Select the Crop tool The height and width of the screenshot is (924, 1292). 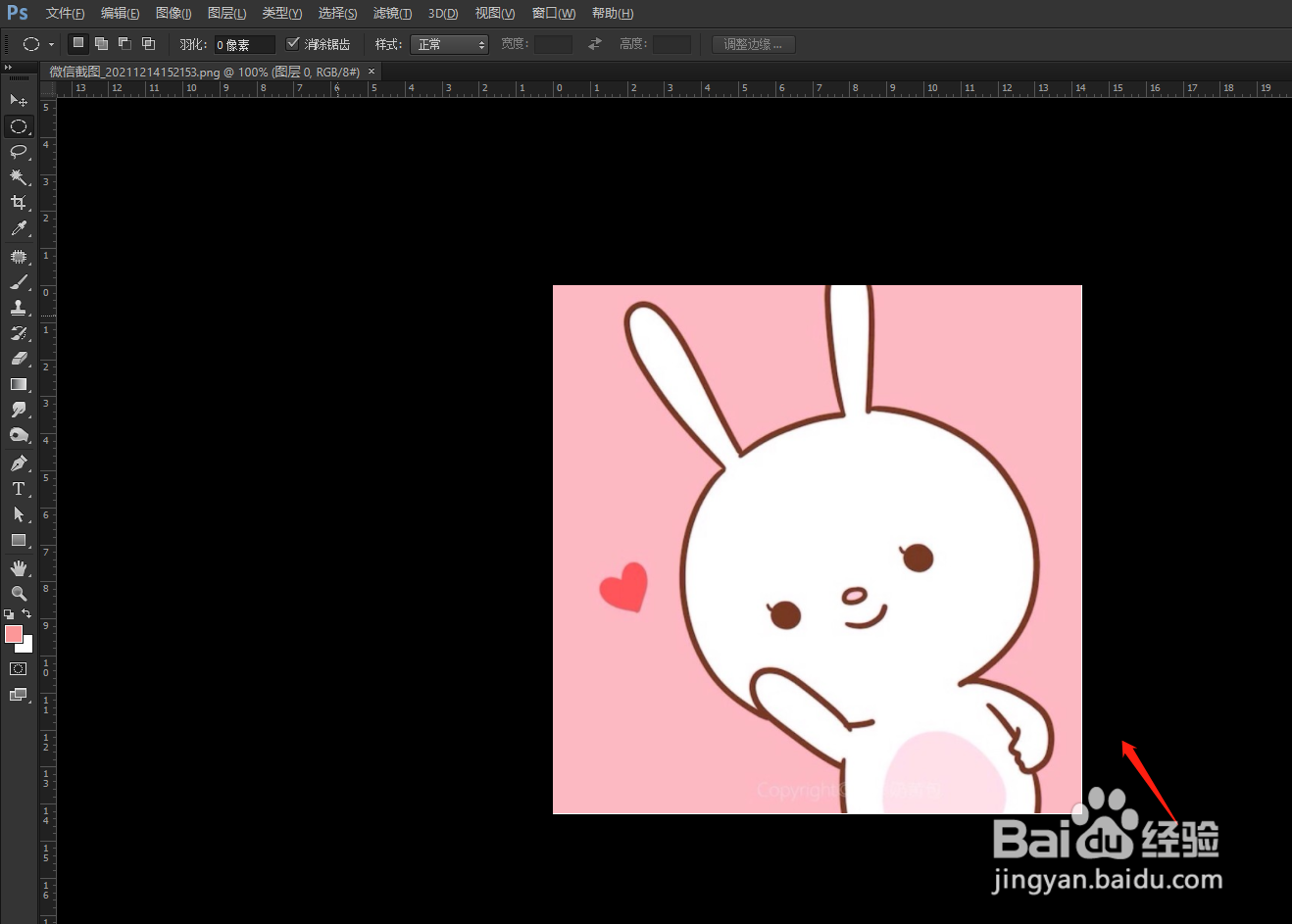19,202
